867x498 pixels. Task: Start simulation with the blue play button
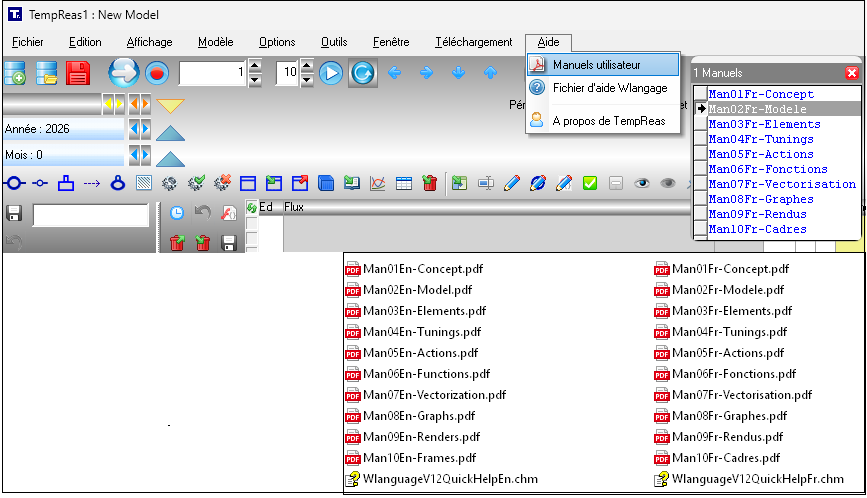click(331, 73)
